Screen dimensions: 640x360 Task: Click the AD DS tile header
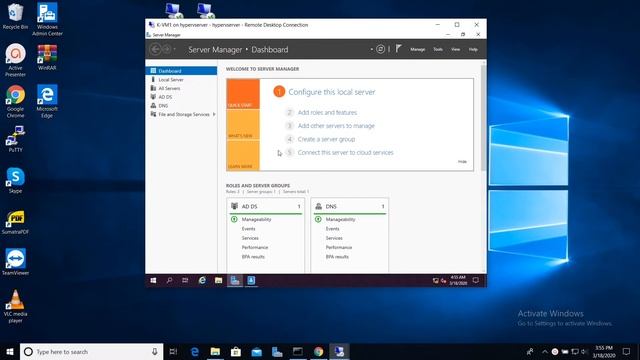coord(265,206)
